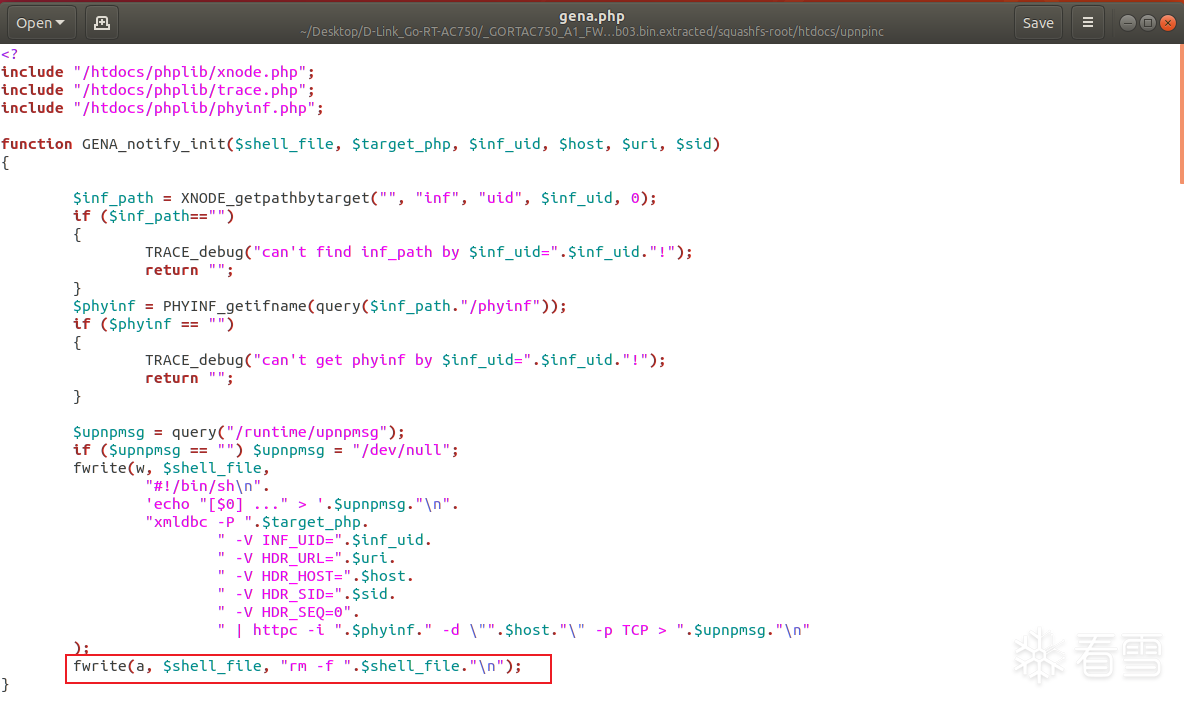
Task: Create a new document with toolbar icon
Action: 101,23
